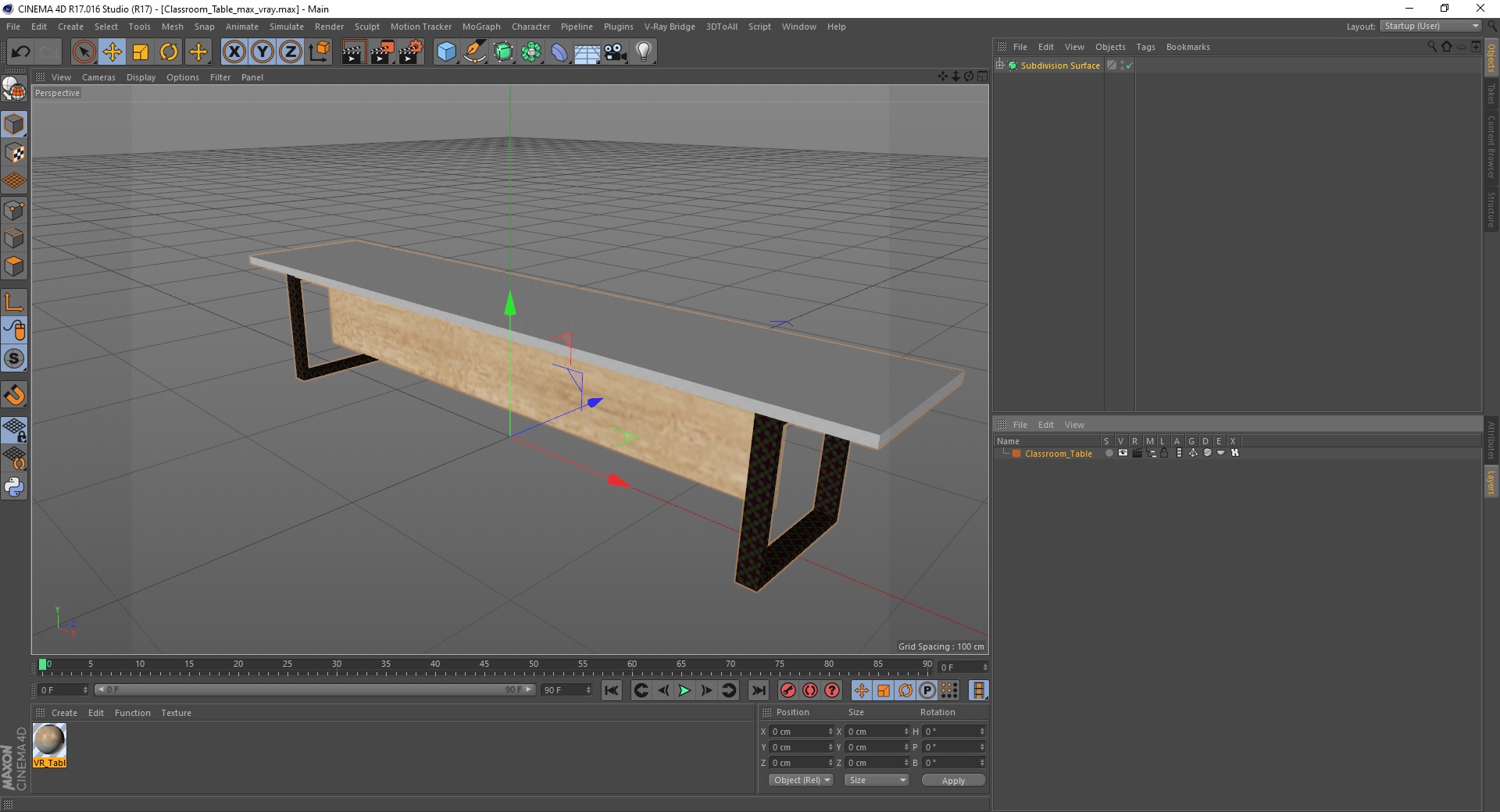Screen dimensions: 1500x812
Task: Expand the Subdivision Surface object tree
Action: click(x=1000, y=66)
